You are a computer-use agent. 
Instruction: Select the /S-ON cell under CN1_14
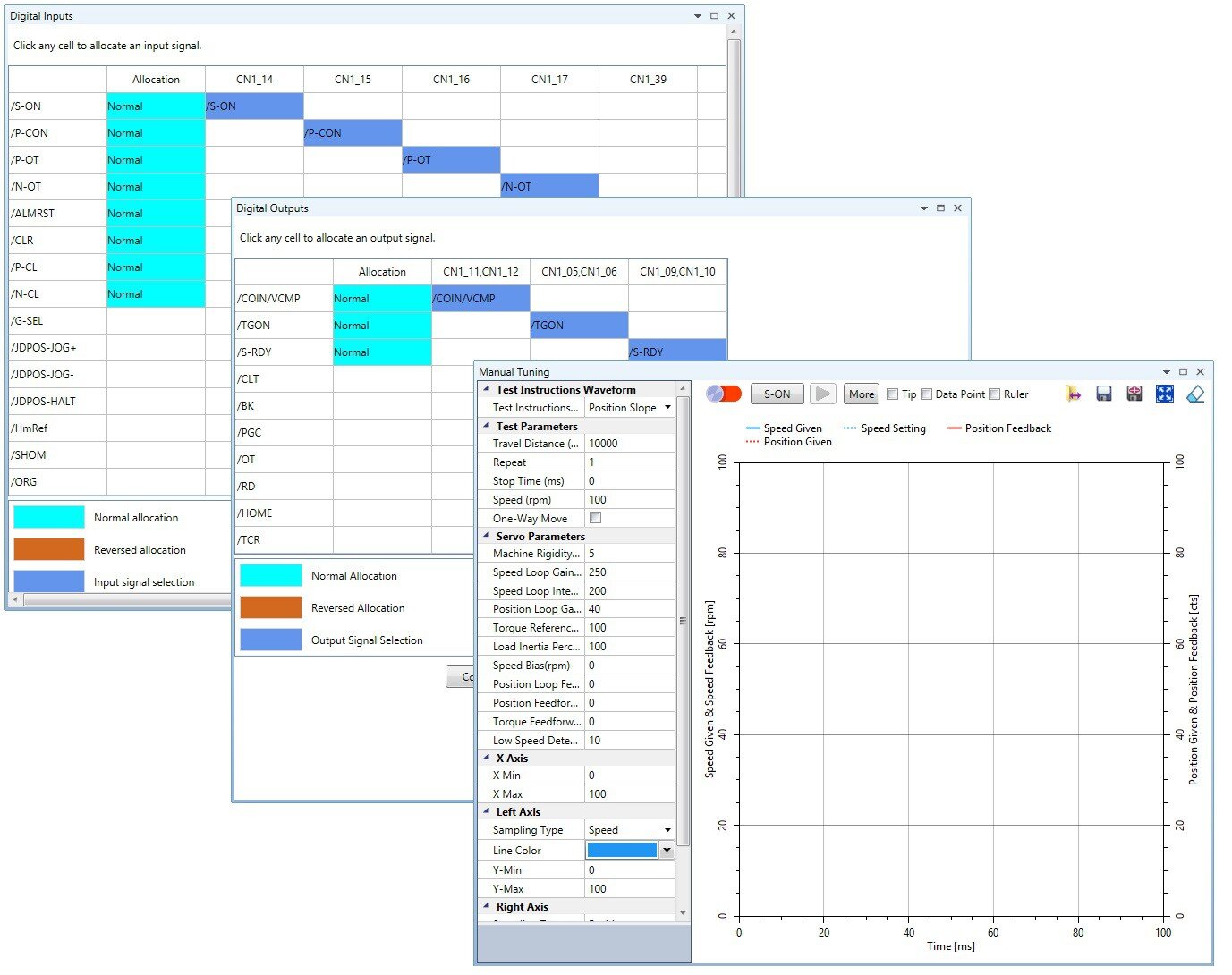(x=254, y=106)
